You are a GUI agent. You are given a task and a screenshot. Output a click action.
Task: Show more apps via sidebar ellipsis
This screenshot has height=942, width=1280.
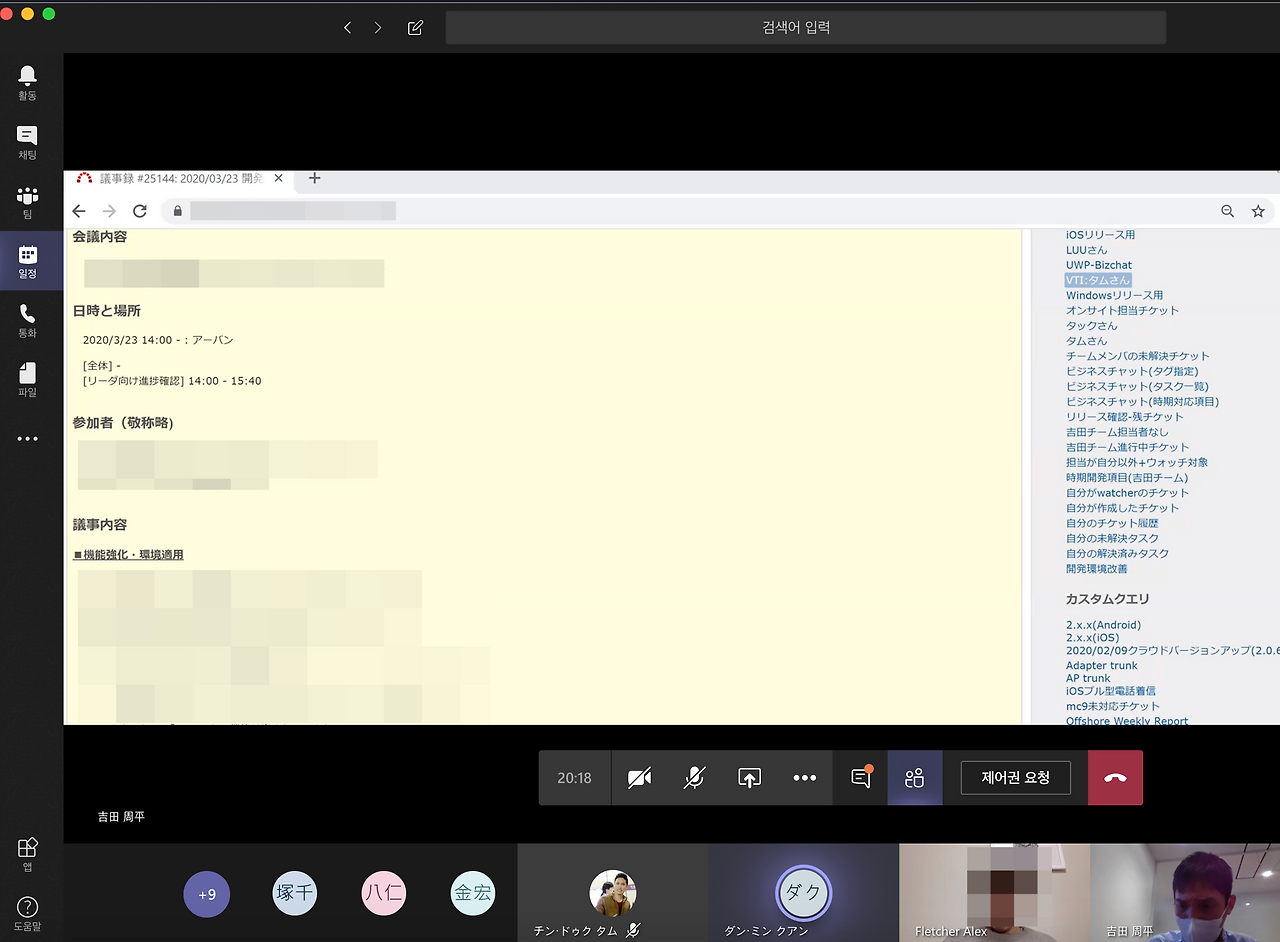(x=27, y=439)
